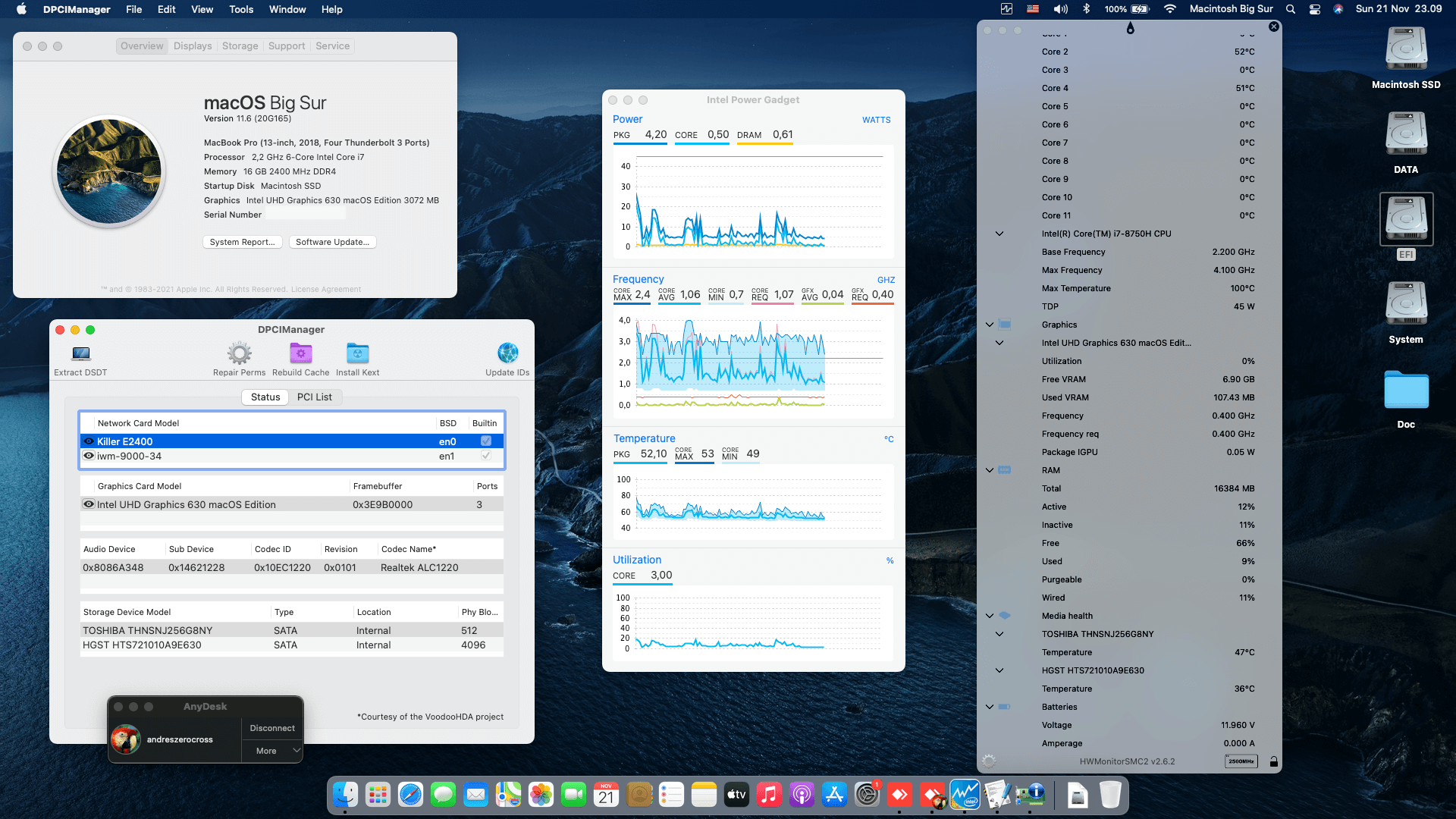Run Repair Perms in DPCIManager

click(239, 359)
